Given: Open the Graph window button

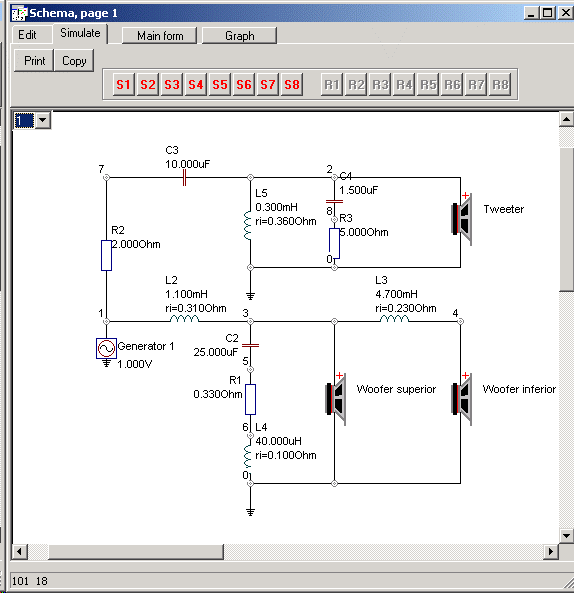Looking at the screenshot, I should [x=240, y=36].
